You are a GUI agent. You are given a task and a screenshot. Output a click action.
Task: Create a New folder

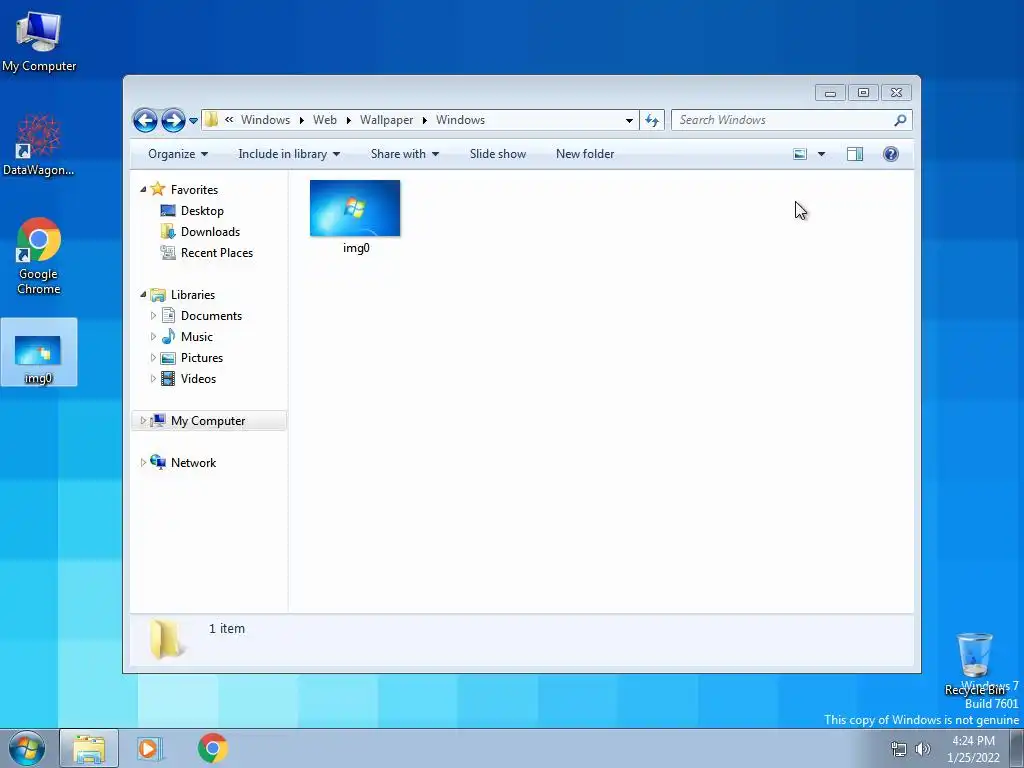click(x=584, y=154)
